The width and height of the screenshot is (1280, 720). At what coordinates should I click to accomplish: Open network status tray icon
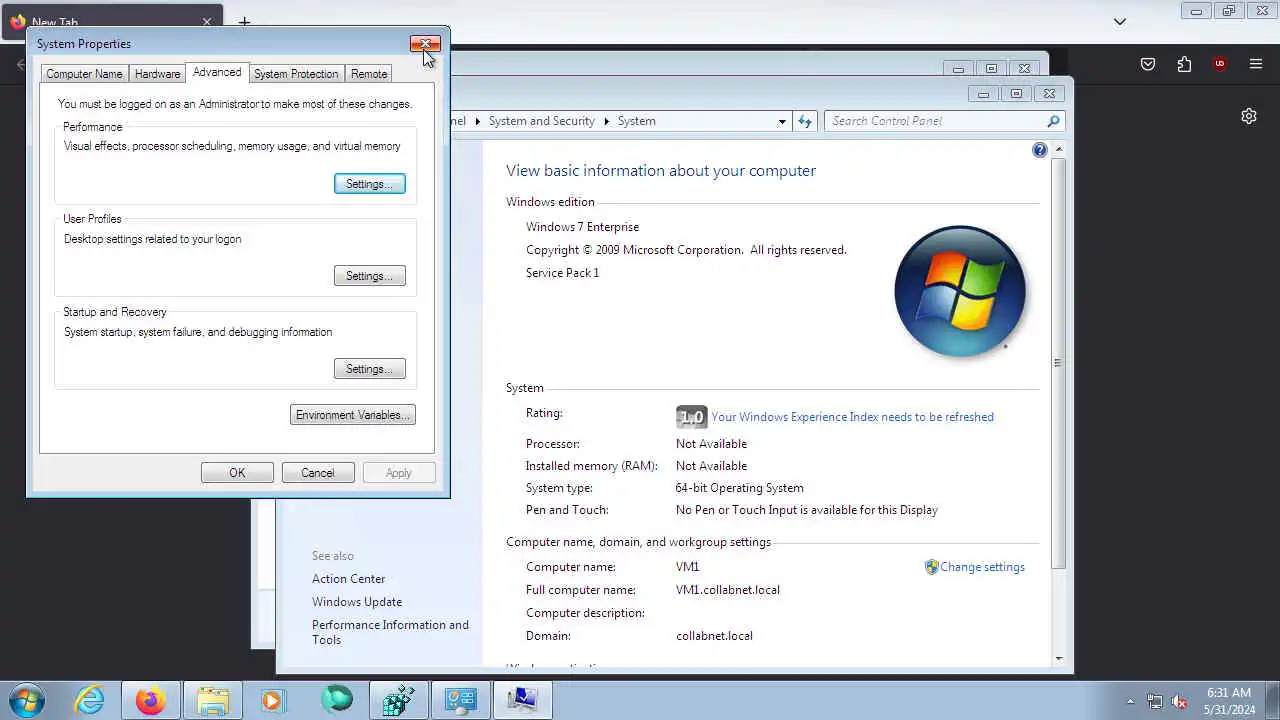tap(1155, 701)
